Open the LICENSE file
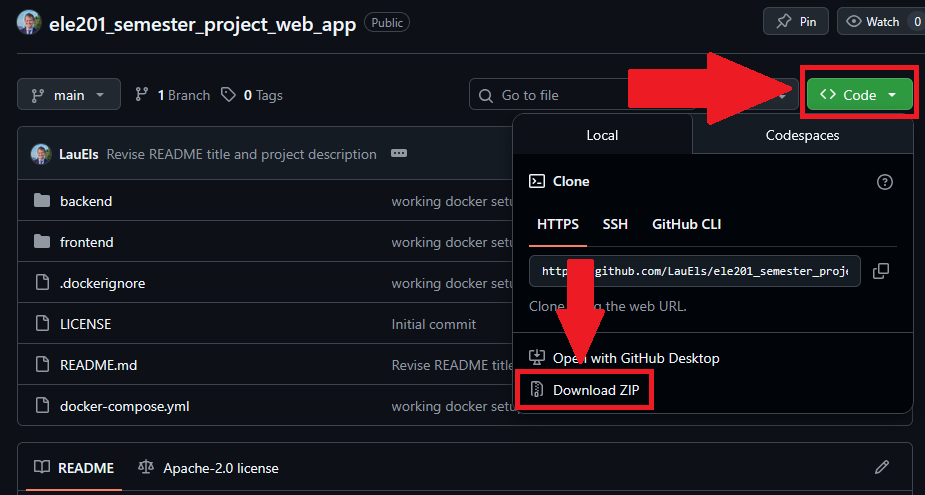 click(86, 324)
